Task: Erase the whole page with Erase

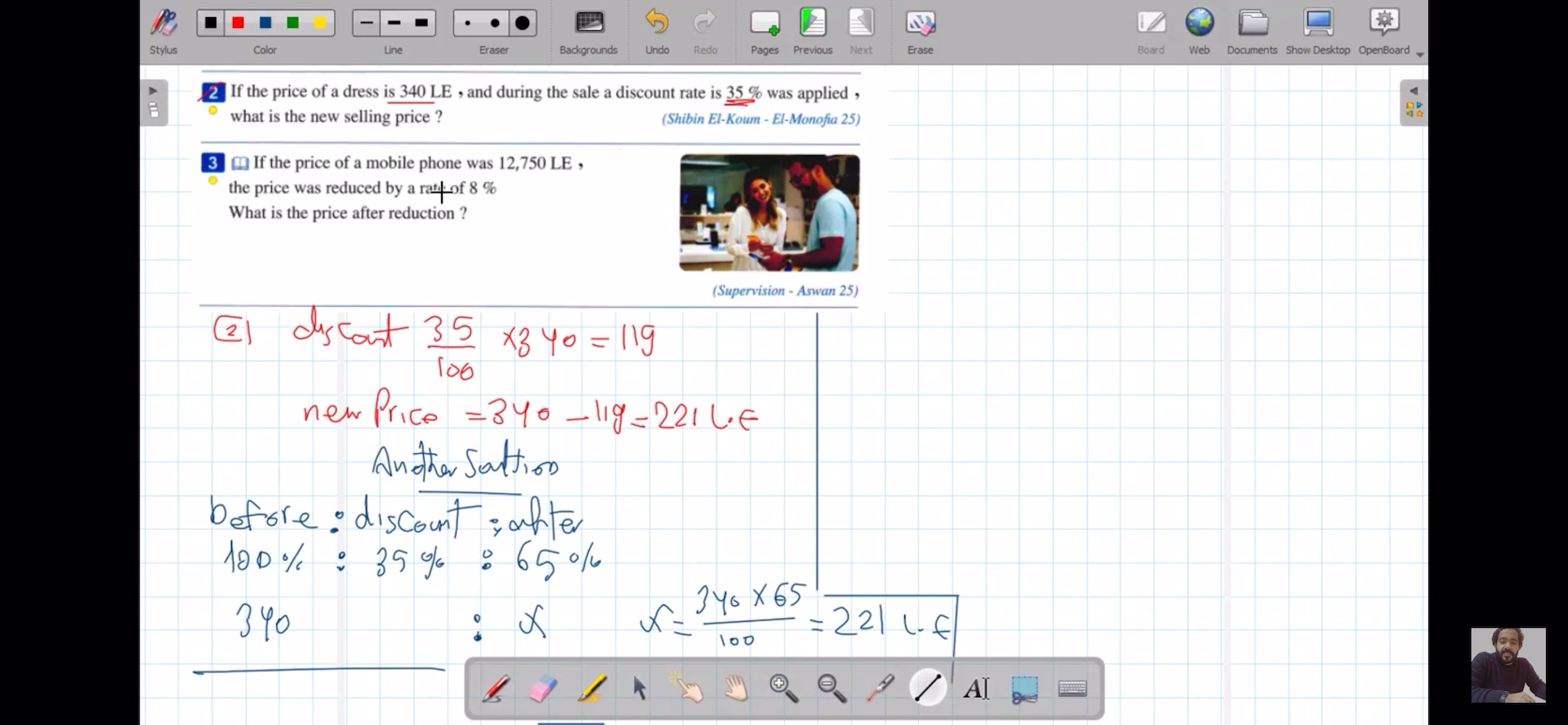Action: click(920, 31)
